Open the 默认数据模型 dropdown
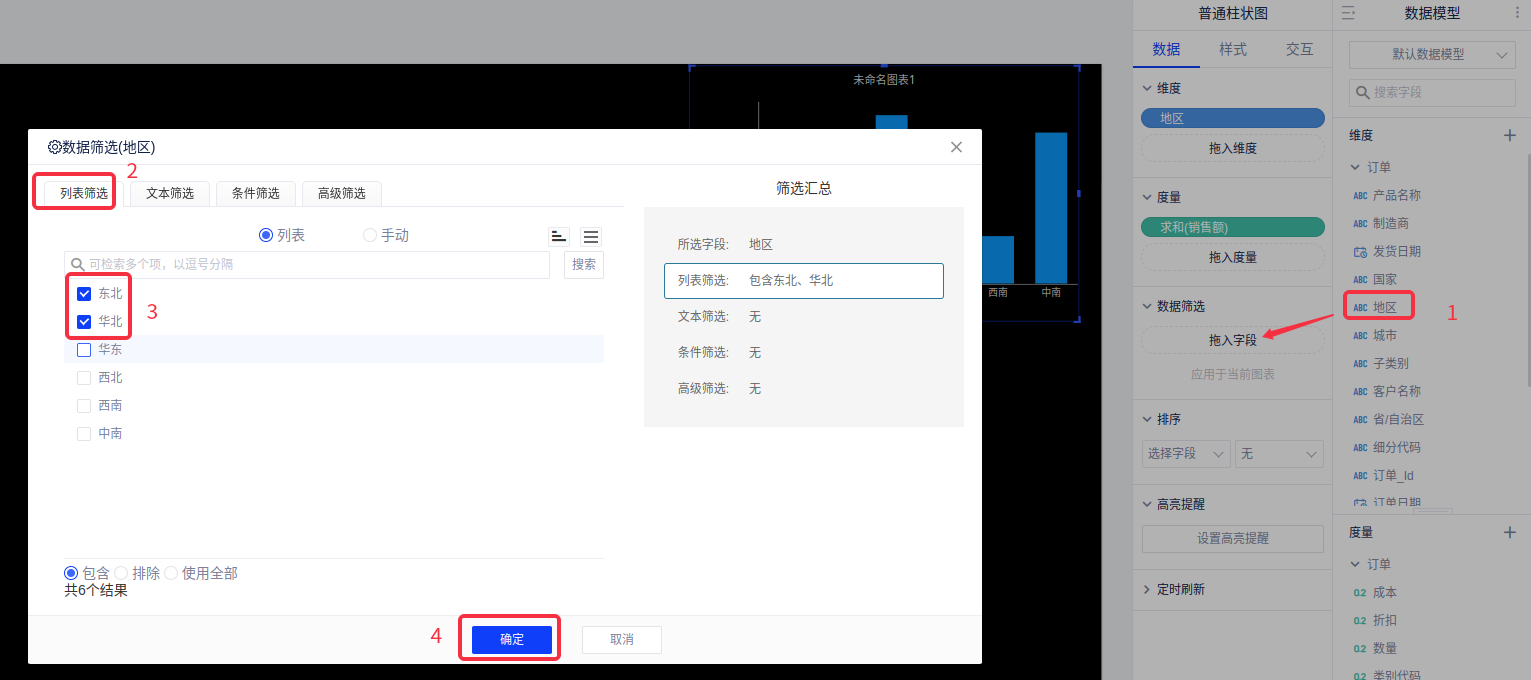Viewport: 1531px width, 680px height. (x=1431, y=55)
